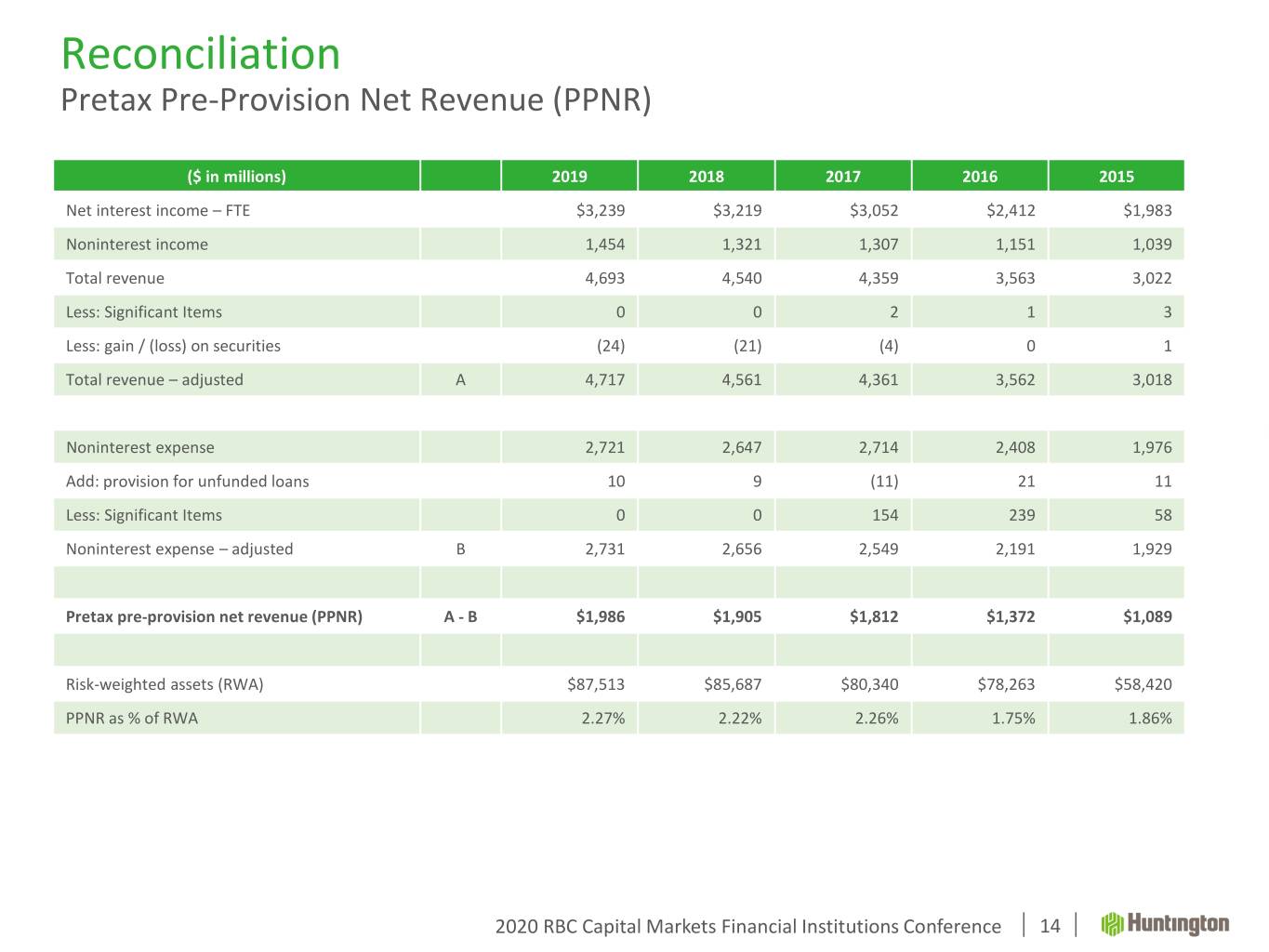Select the Pretax Pre-Provision Net Revenue subtitle
The height and width of the screenshot is (952, 1269).
coord(355,99)
